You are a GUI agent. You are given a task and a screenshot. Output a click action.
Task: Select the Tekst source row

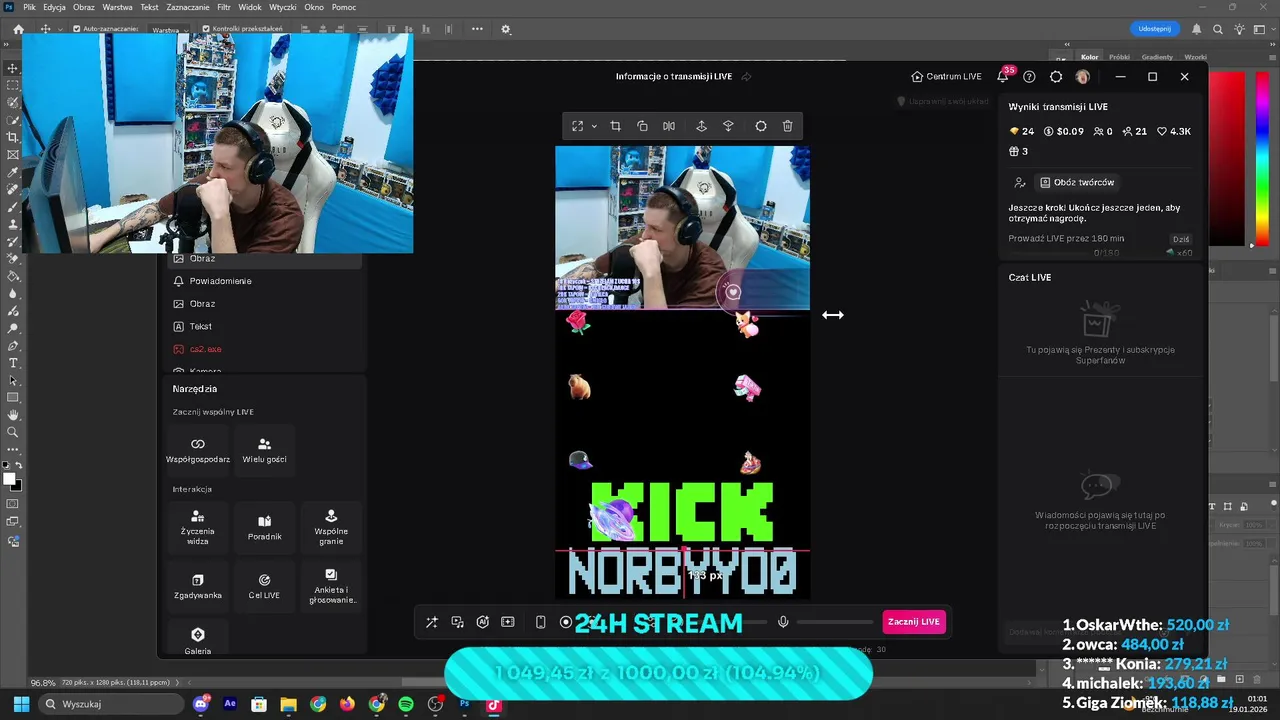(264, 326)
